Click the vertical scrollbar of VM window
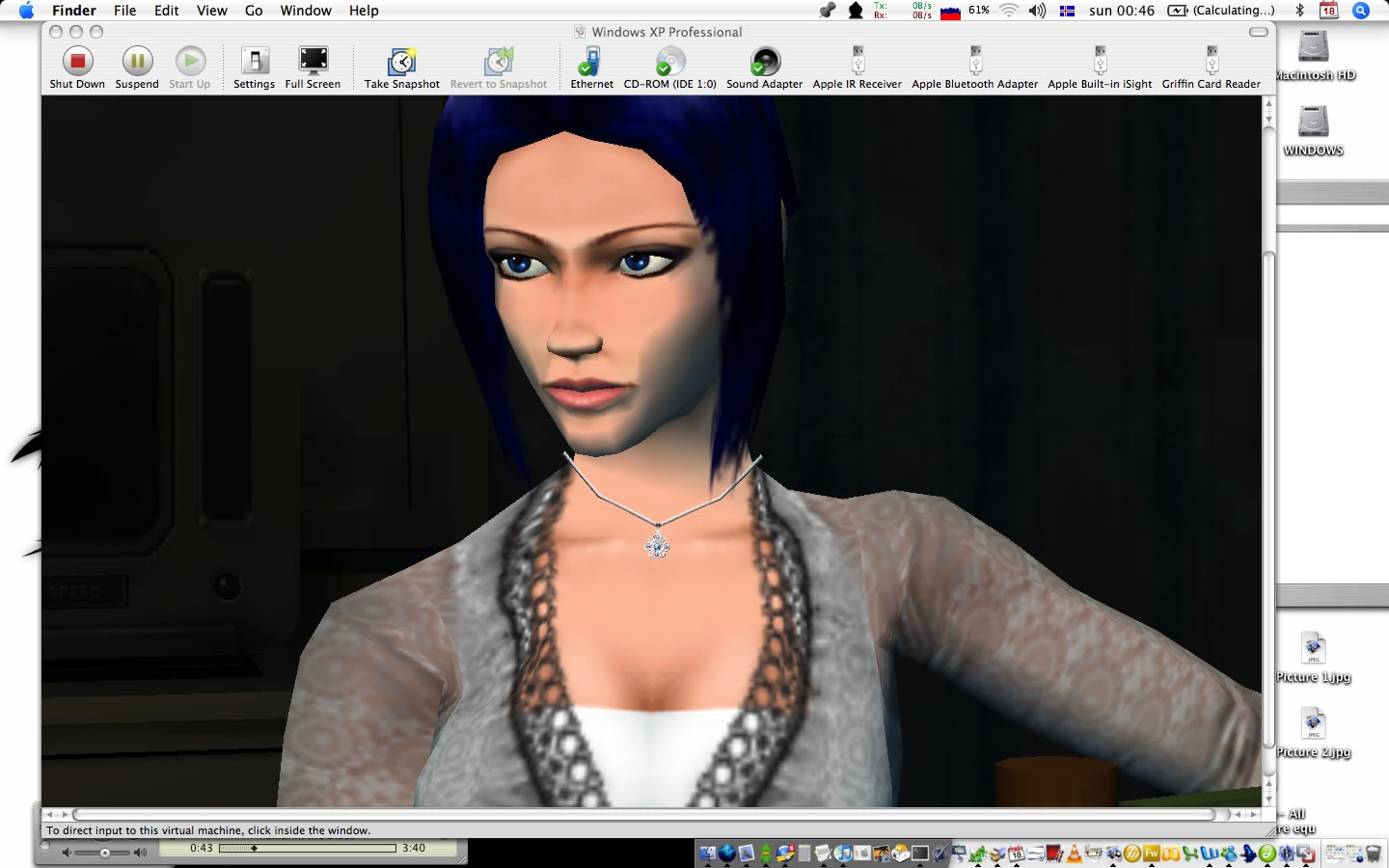 (1269, 499)
